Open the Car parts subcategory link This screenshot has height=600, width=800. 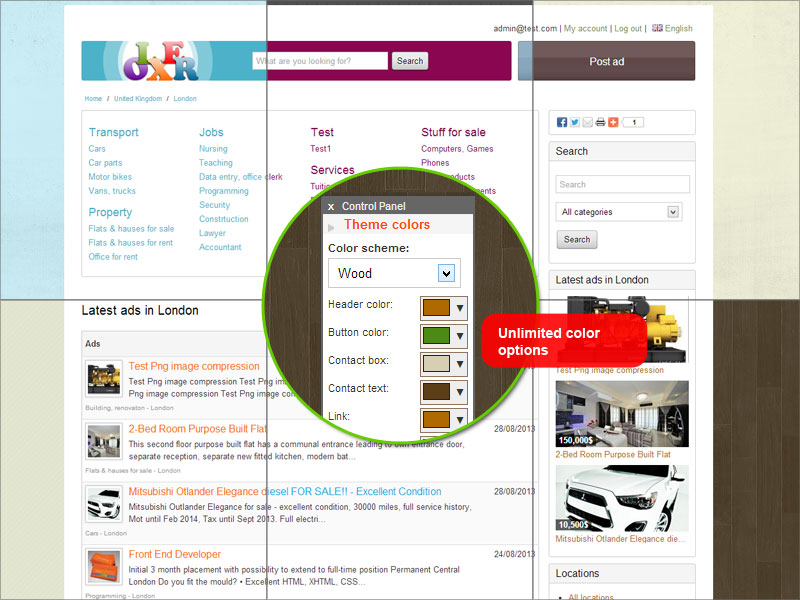pos(106,163)
